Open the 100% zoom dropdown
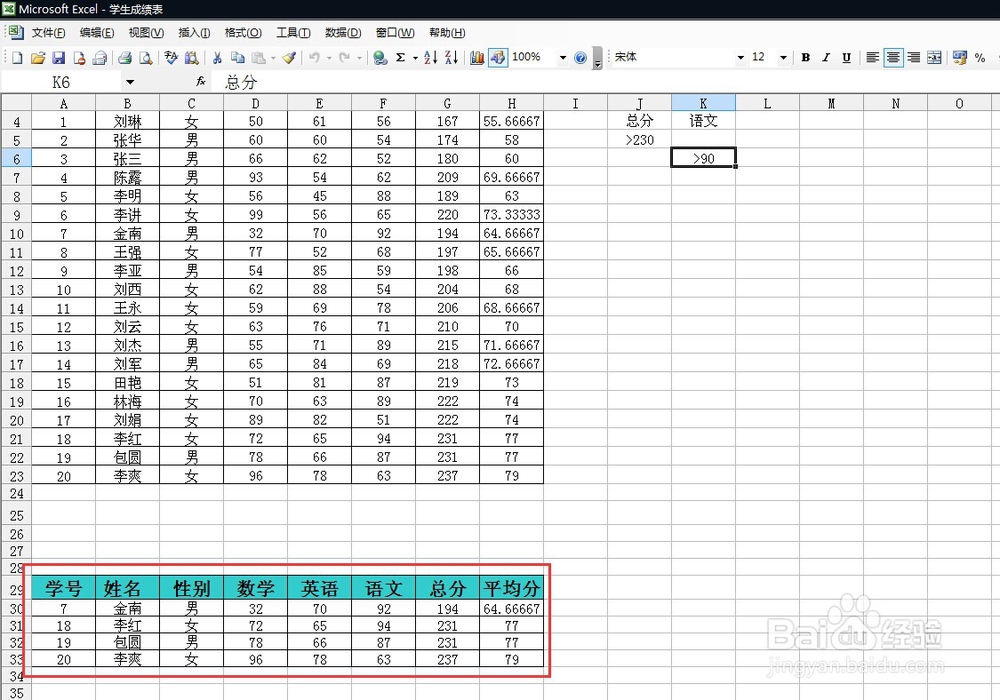 [x=562, y=58]
